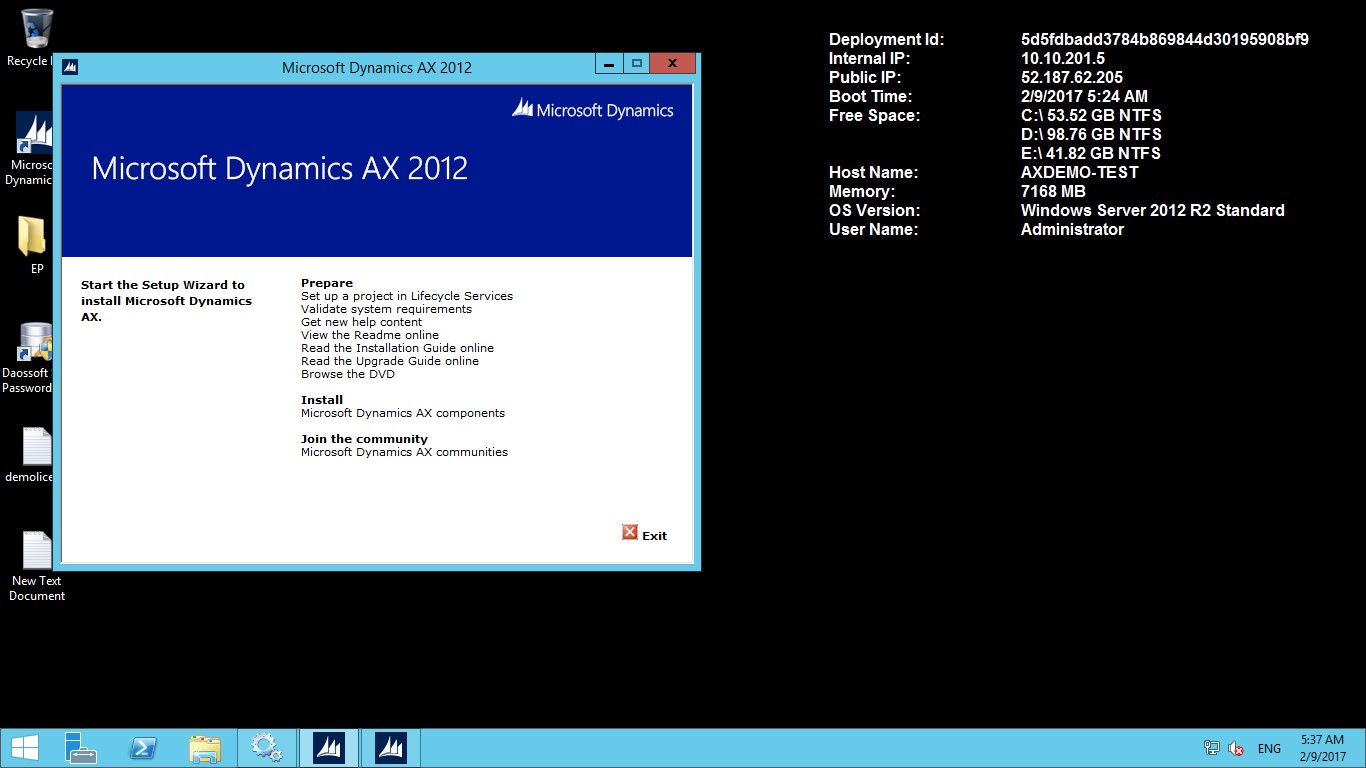
Task: Click the second Dynamics AX sails taskbar icon
Action: tap(390, 747)
